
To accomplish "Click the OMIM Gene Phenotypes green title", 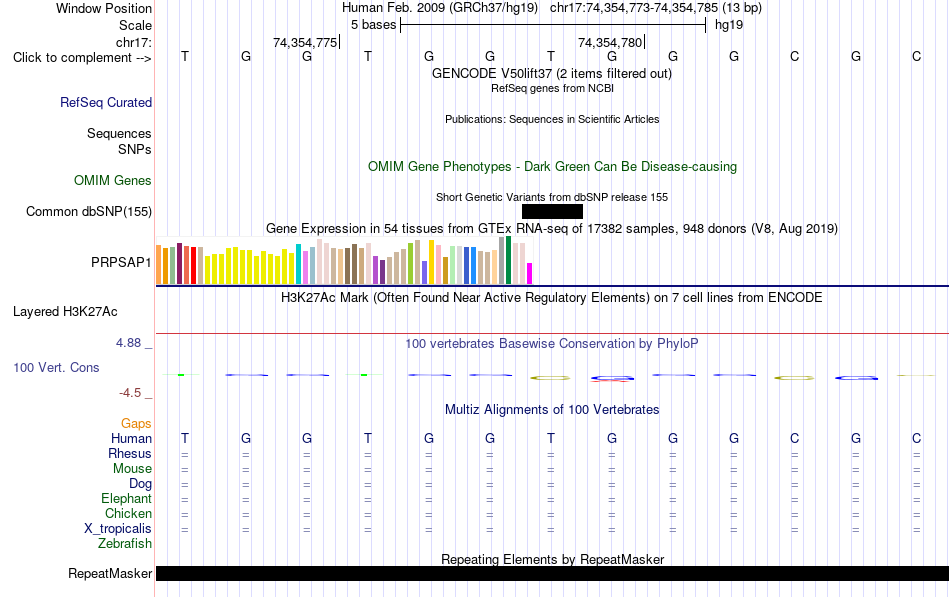I will coord(552,167).
